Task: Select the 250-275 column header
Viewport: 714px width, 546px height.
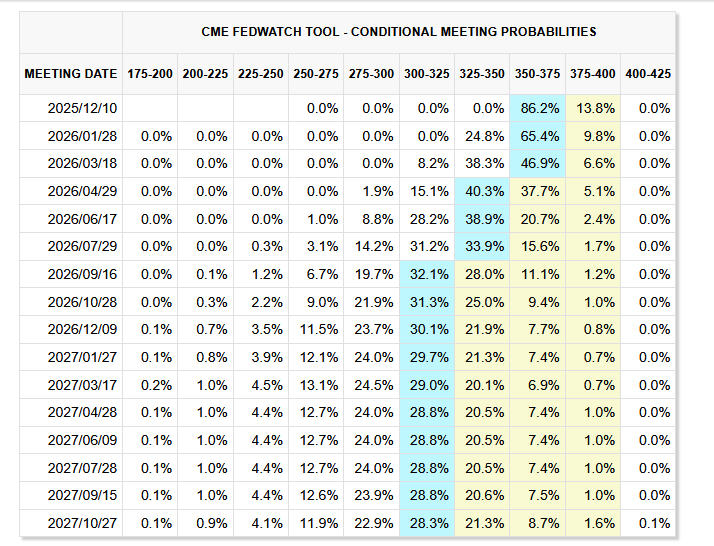Action: coord(317,74)
